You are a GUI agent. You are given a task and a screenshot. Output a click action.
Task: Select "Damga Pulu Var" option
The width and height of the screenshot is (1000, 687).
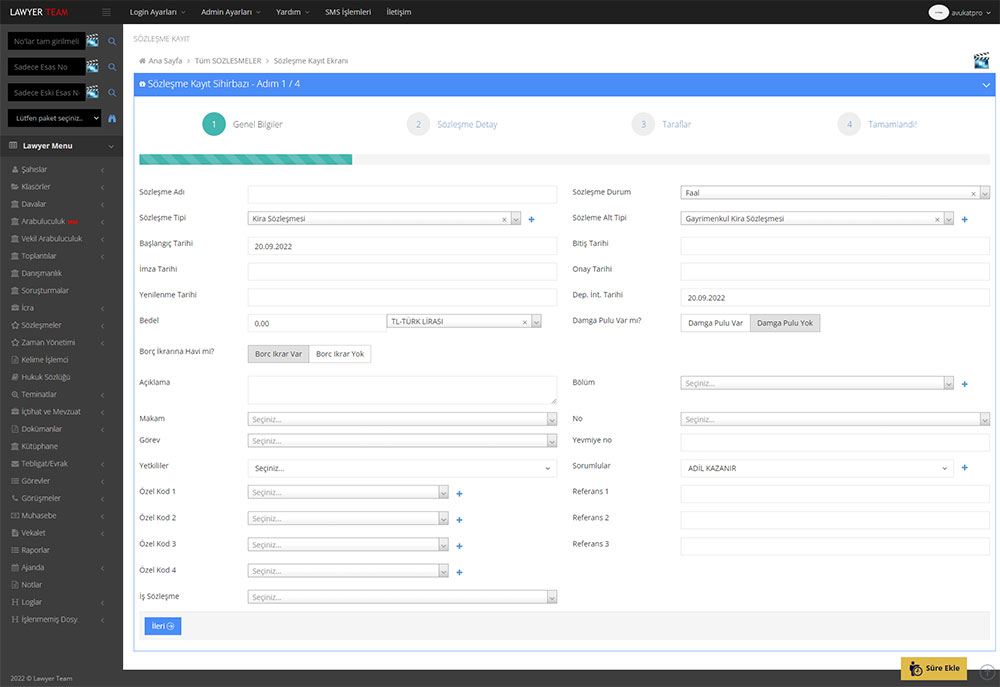pyautogui.click(x=715, y=323)
